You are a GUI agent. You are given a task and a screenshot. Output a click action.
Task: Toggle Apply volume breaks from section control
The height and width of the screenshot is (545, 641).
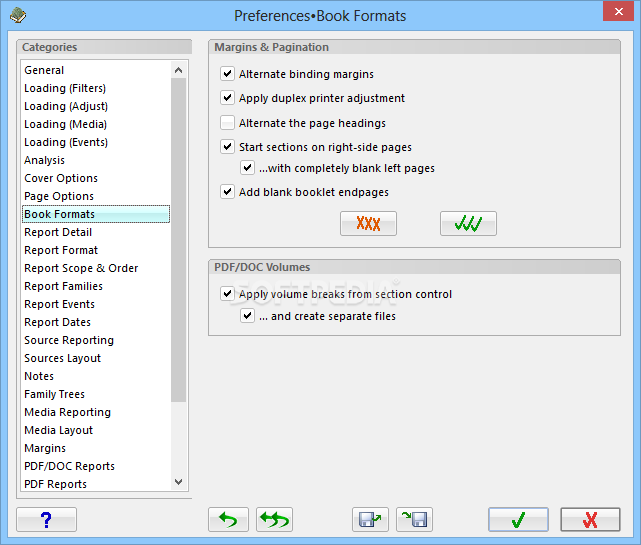pos(227,294)
